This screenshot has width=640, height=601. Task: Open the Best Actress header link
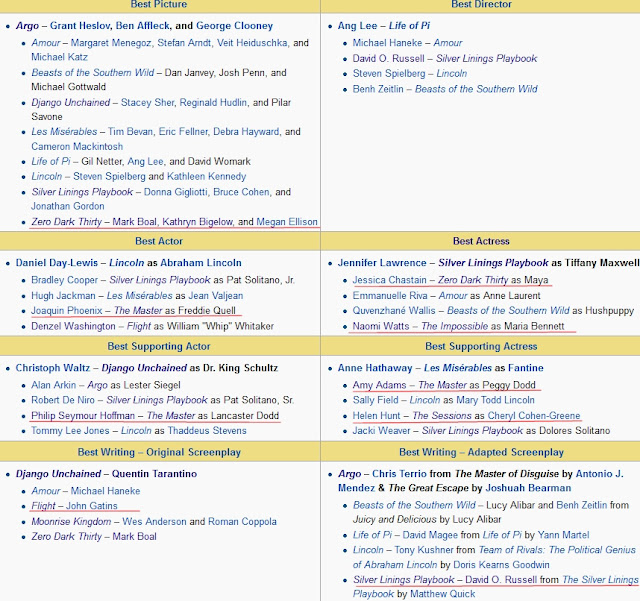[x=481, y=241]
